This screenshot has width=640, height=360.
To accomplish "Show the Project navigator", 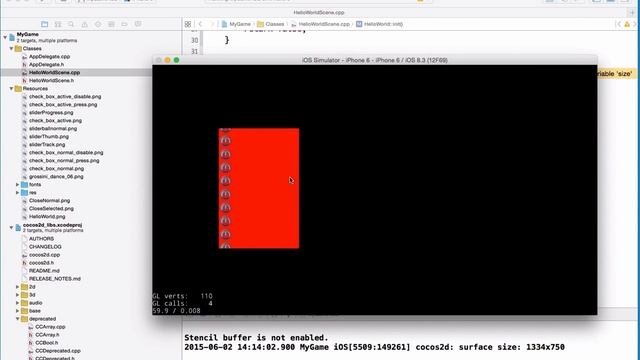I will (x=44, y=24).
